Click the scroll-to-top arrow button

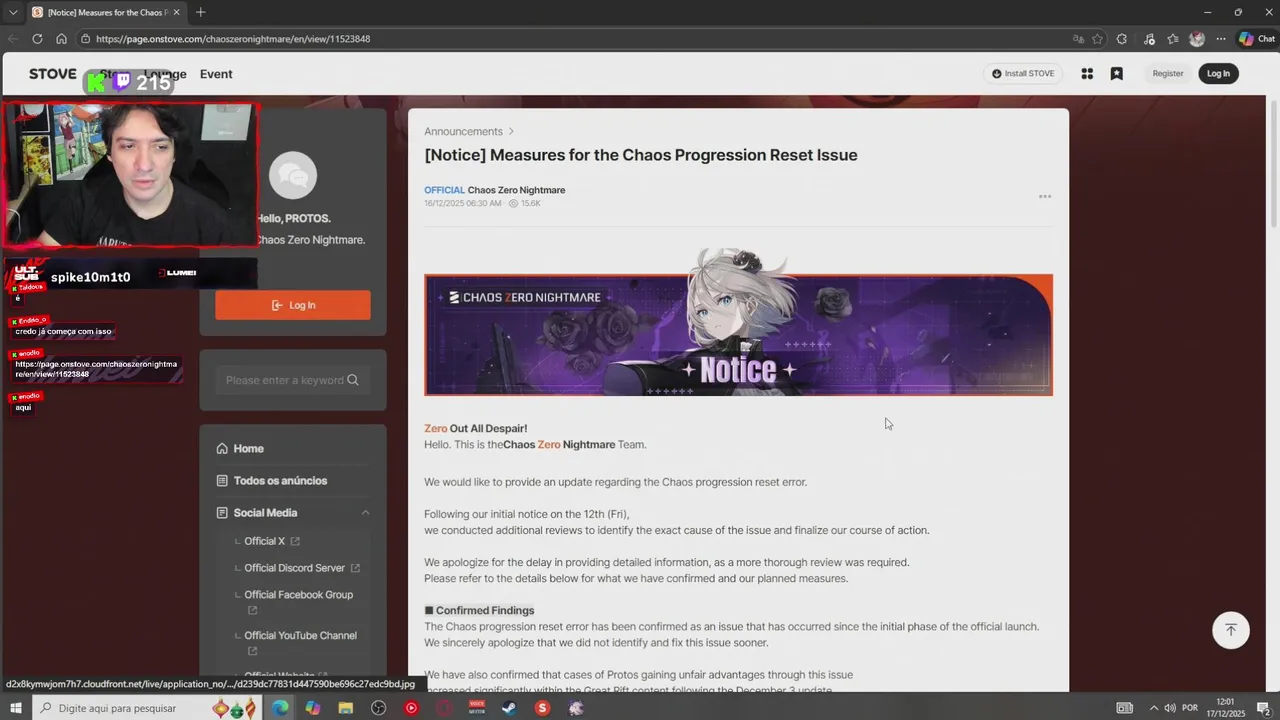1231,630
